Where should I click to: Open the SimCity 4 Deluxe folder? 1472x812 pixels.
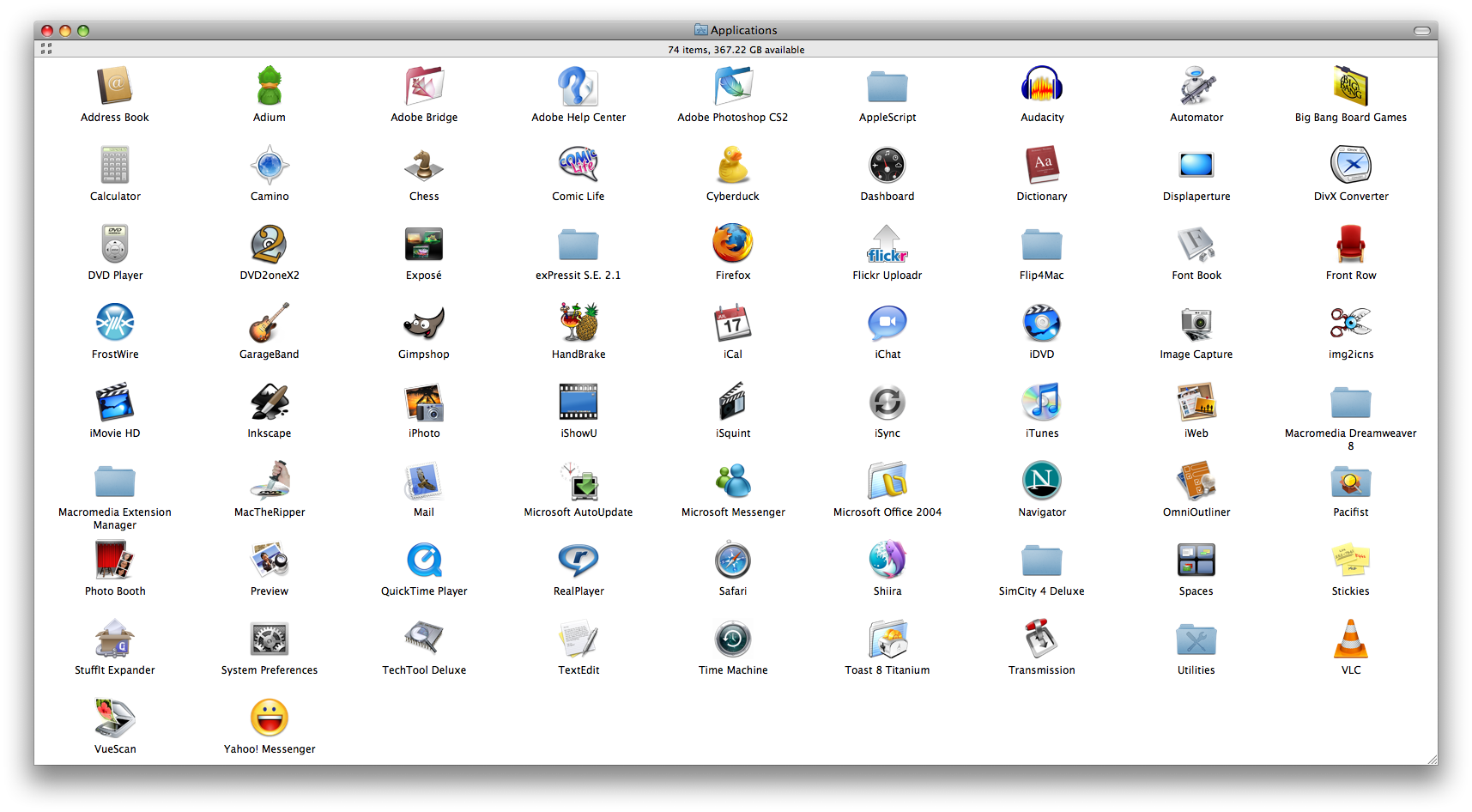point(1042,560)
